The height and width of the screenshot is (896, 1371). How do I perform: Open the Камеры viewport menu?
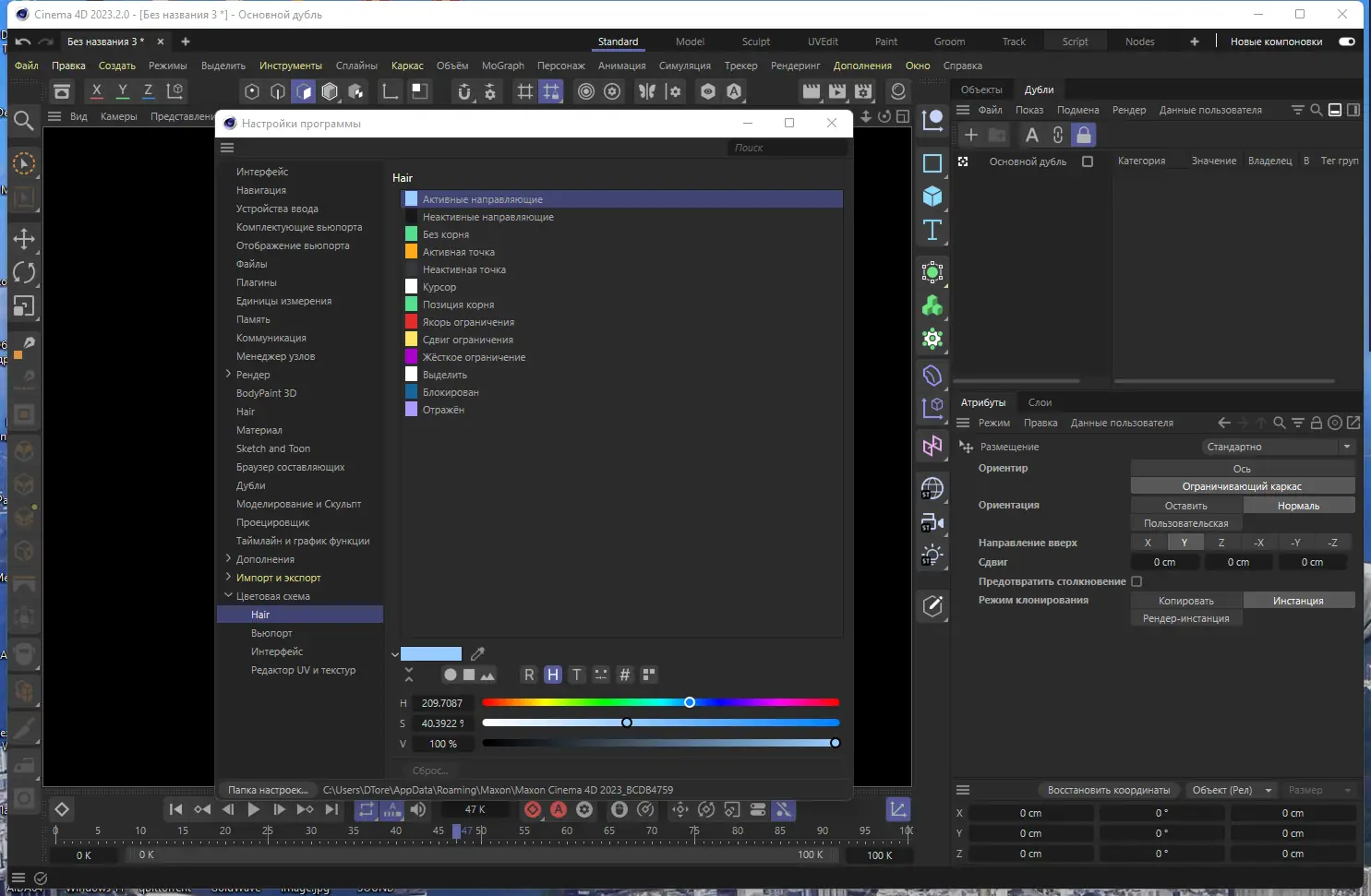tap(119, 116)
